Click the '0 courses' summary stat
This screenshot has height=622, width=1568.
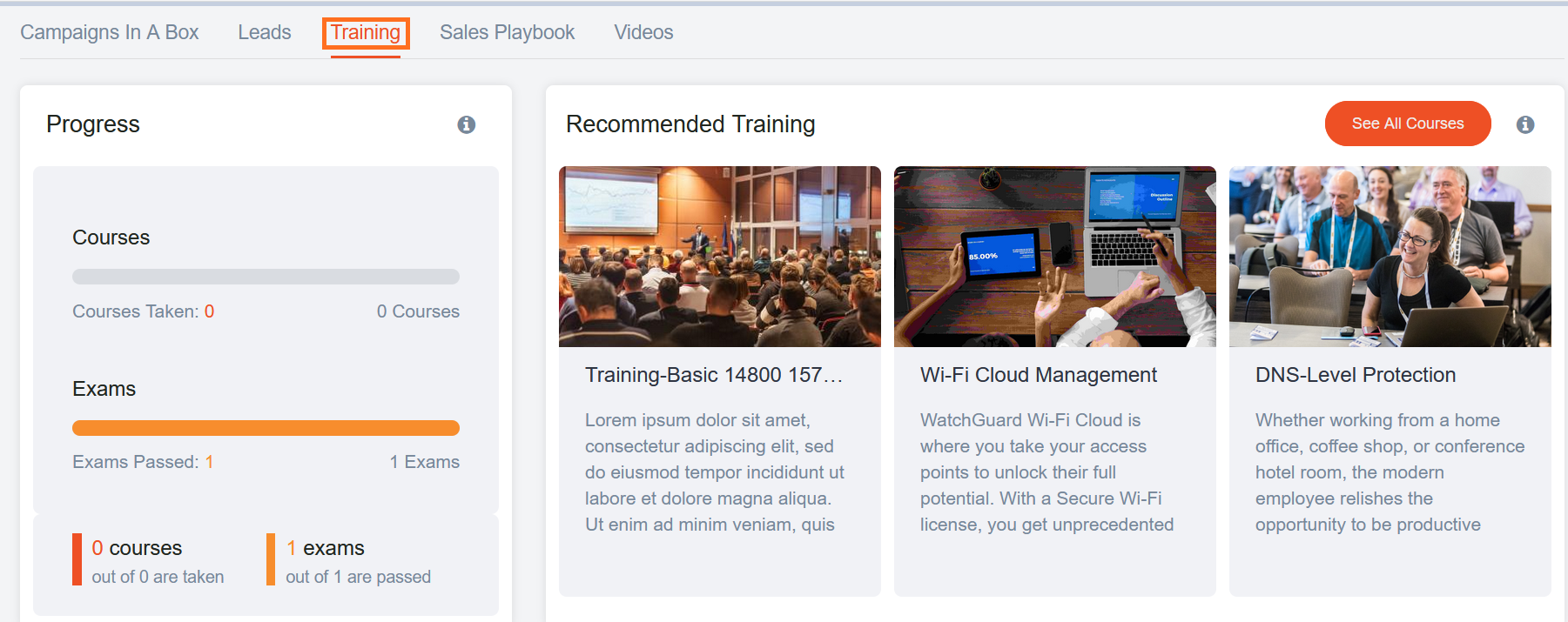[137, 548]
